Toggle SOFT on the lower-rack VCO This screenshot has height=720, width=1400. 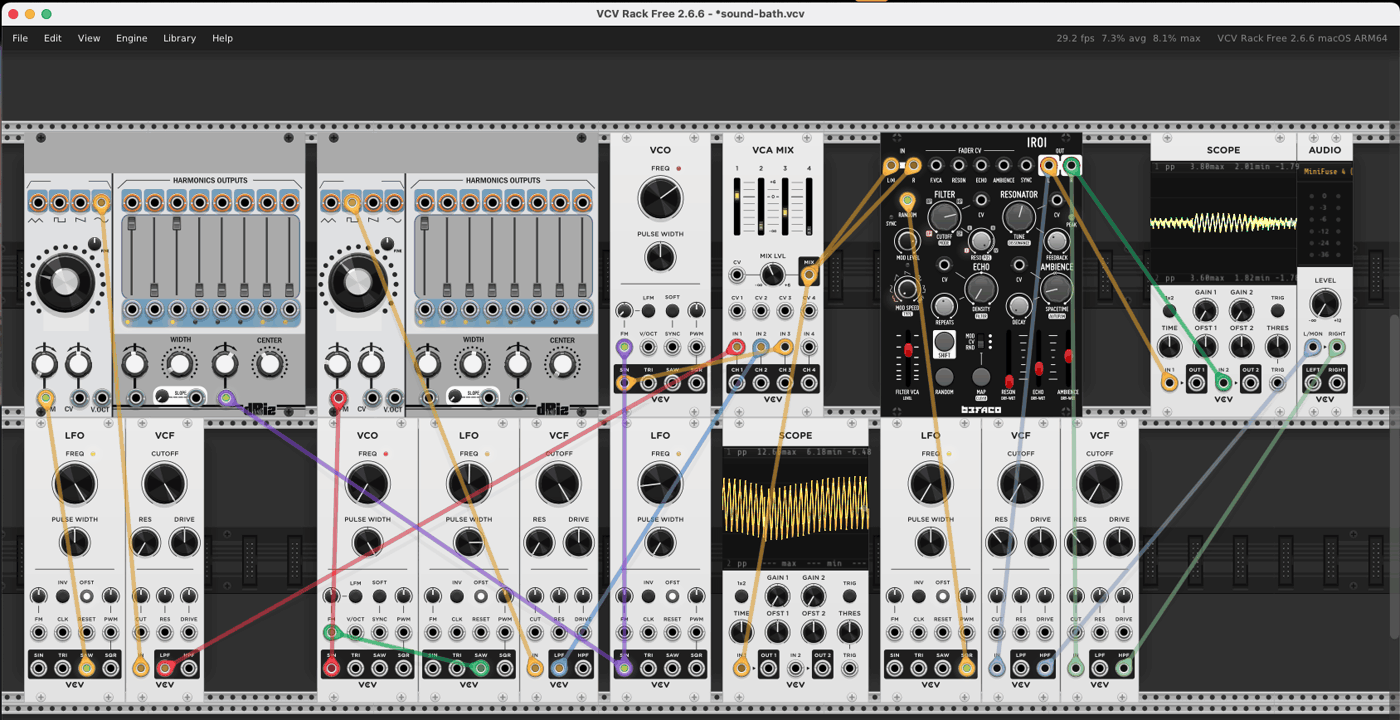(x=379, y=596)
